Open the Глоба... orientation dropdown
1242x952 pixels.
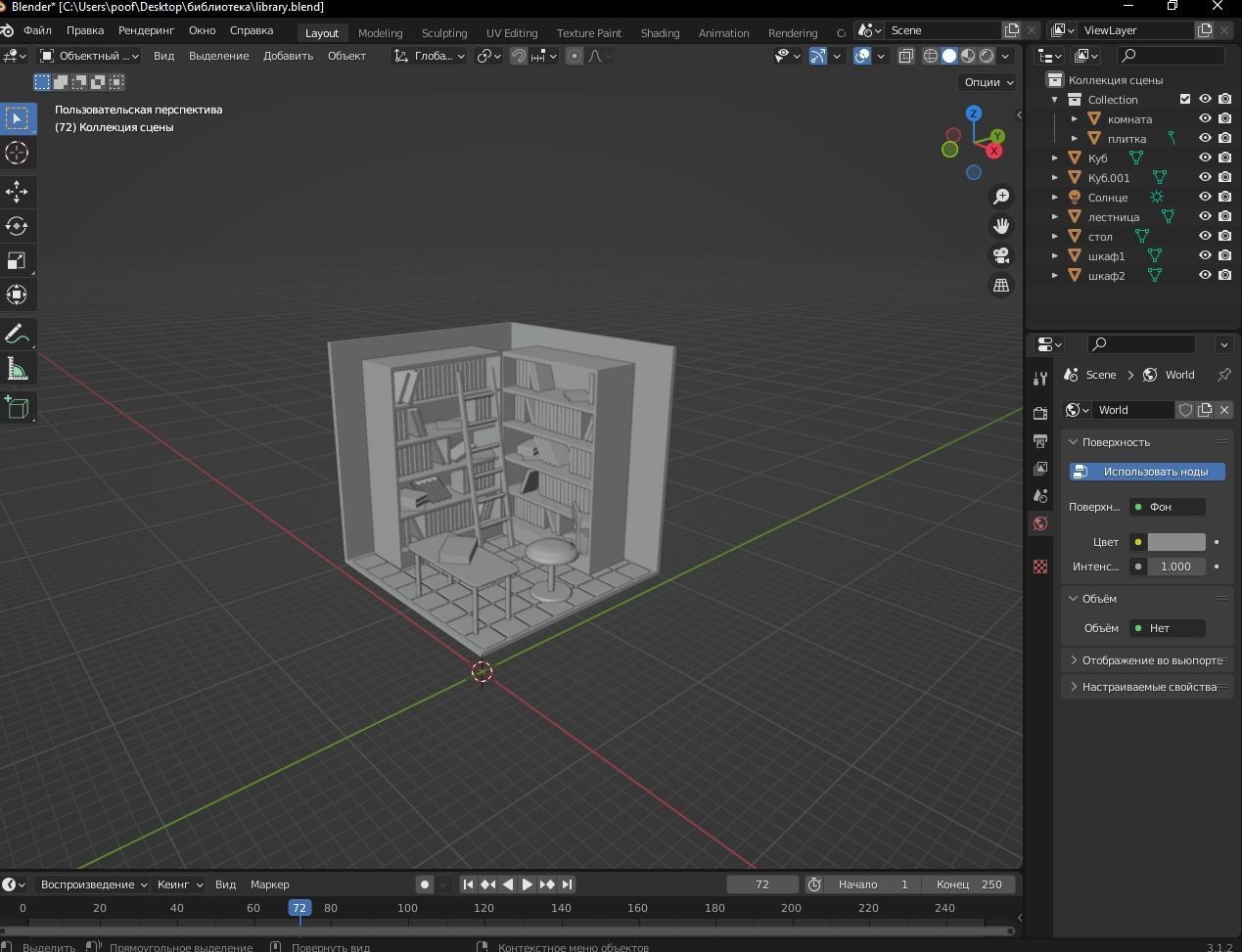click(431, 56)
